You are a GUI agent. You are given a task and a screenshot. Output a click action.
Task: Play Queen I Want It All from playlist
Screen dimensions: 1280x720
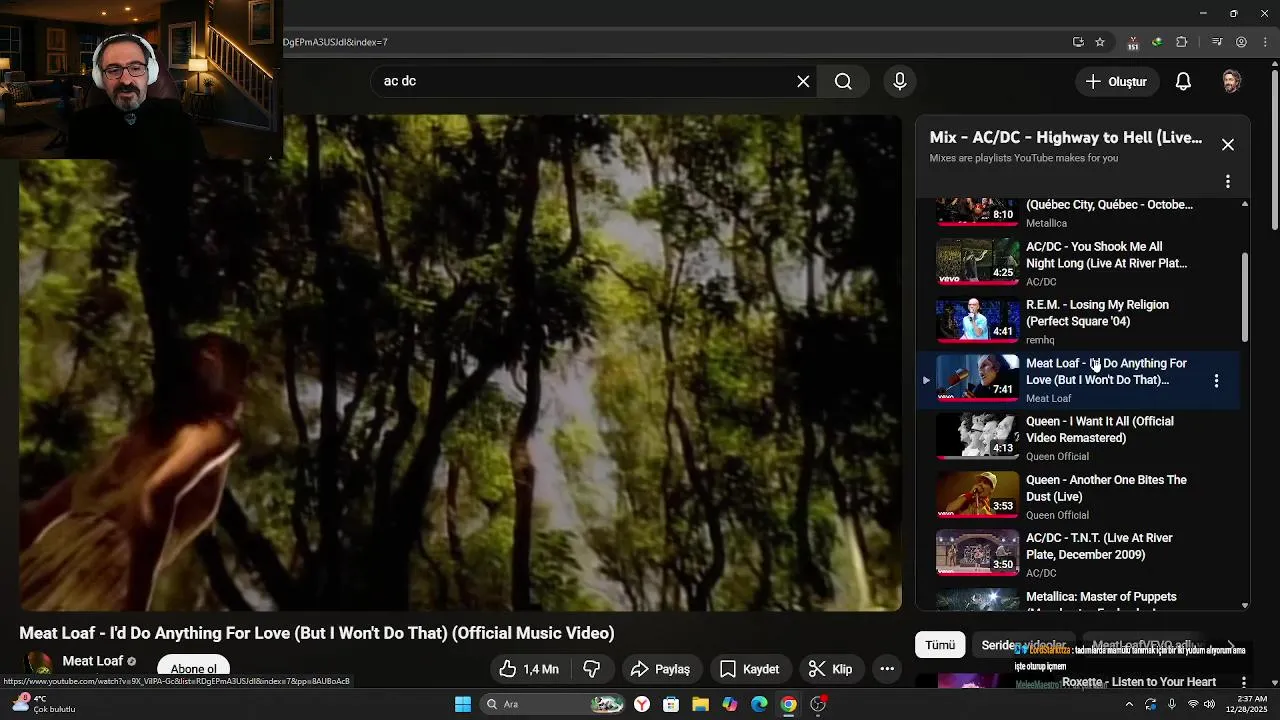pos(1078,438)
